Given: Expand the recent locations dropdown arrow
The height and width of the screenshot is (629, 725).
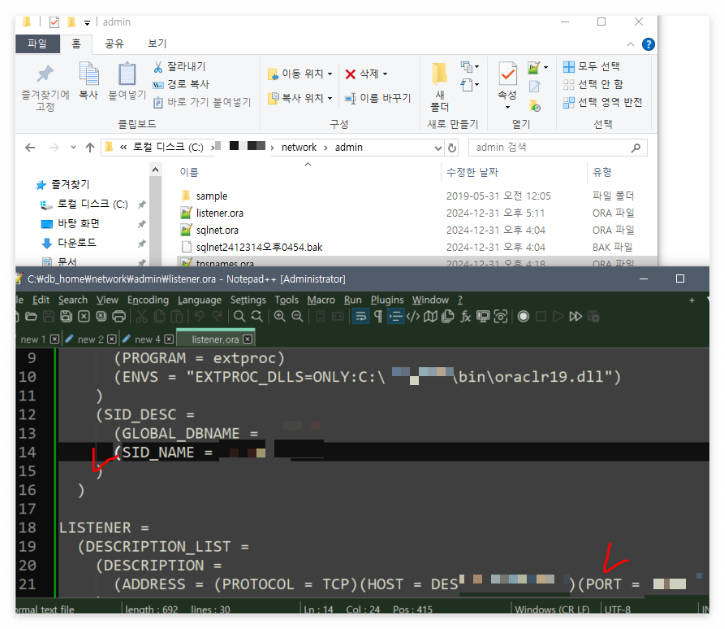Looking at the screenshot, I should [x=73, y=148].
